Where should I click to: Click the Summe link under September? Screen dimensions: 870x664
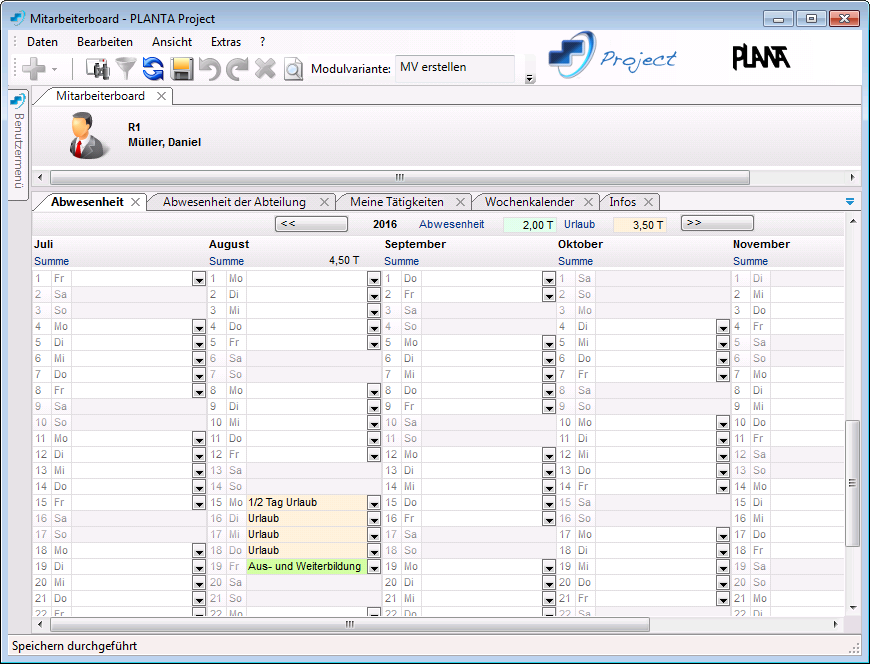click(x=401, y=261)
